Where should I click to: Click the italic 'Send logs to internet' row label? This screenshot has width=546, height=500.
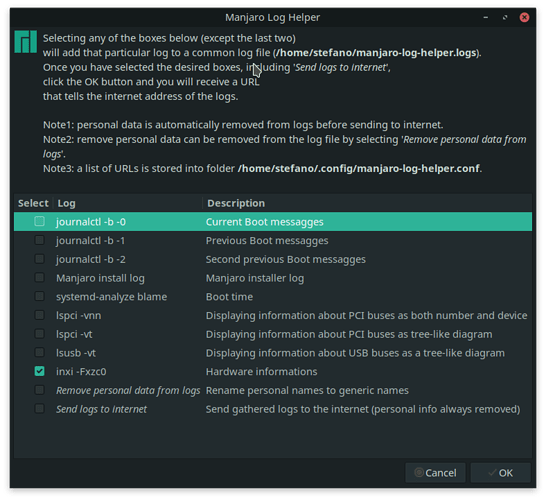pyautogui.click(x=101, y=409)
